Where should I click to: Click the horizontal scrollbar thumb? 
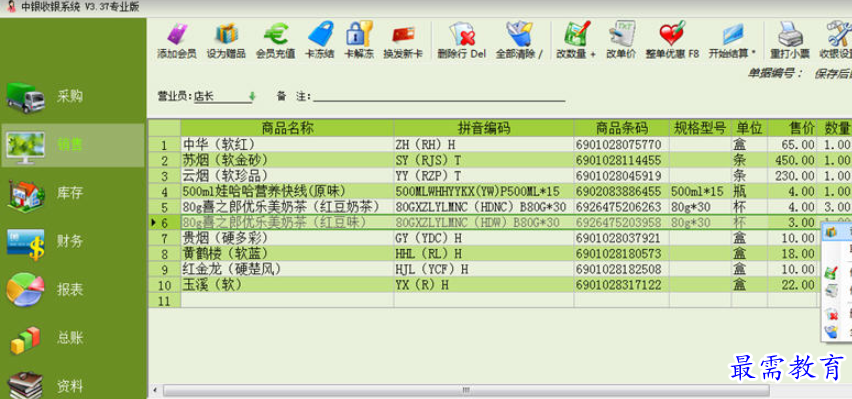click(x=466, y=390)
